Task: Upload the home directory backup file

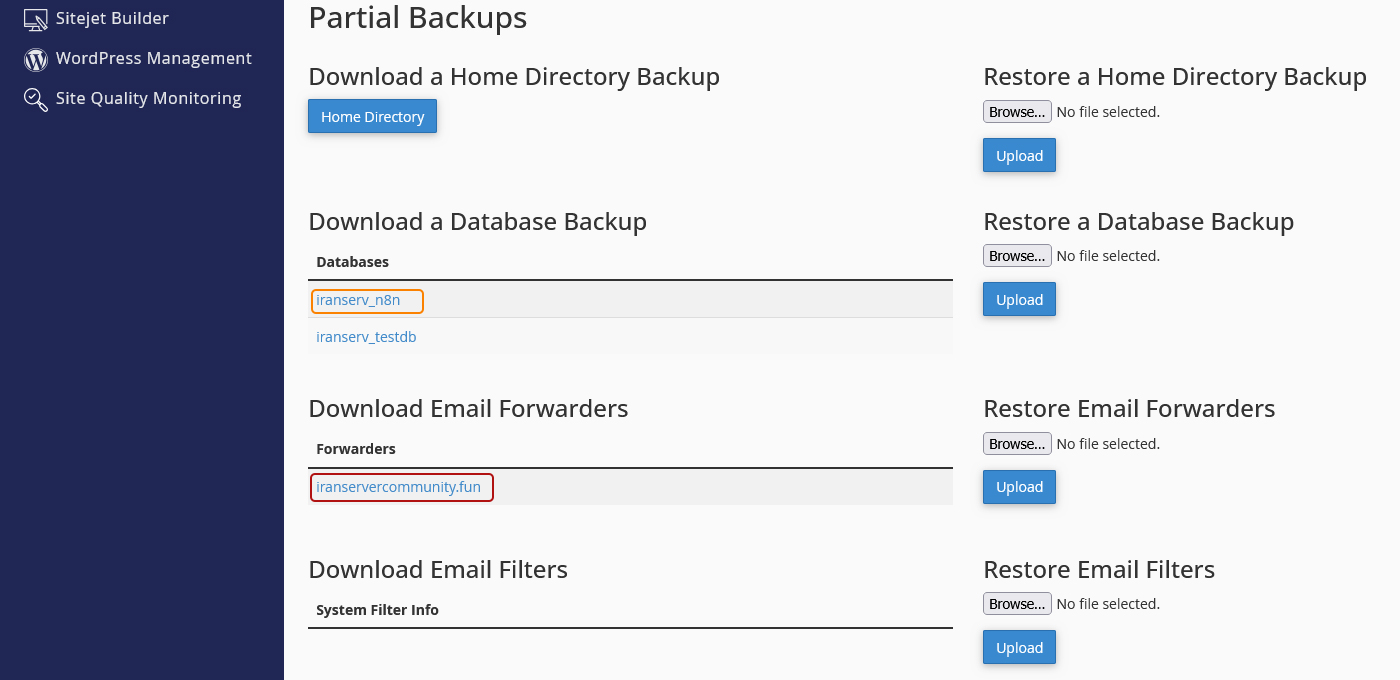Action: pyautogui.click(x=1019, y=155)
